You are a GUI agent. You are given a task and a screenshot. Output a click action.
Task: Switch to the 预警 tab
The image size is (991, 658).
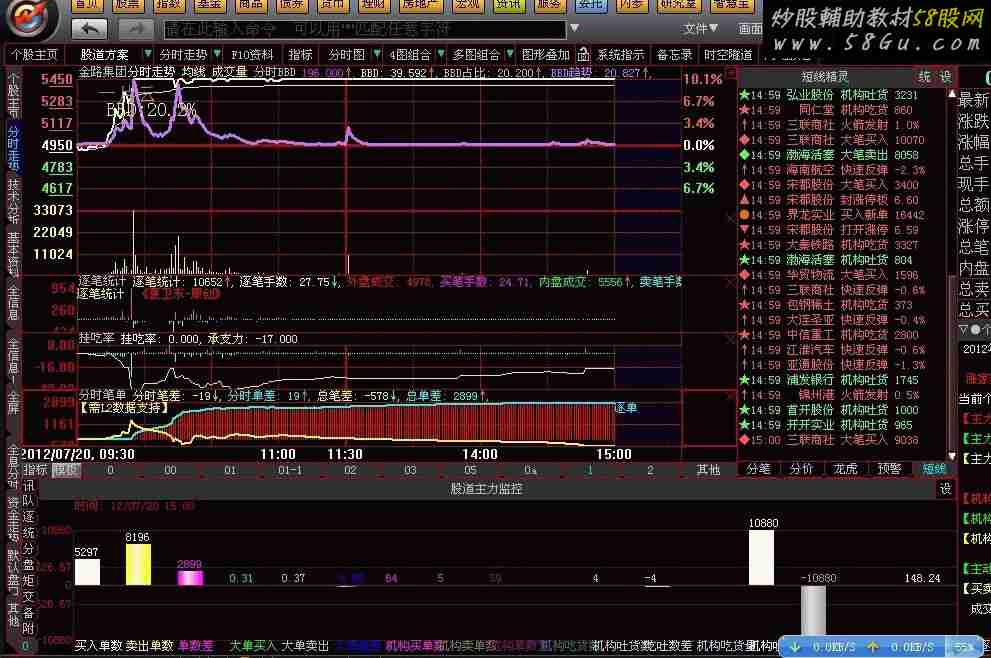[889, 469]
